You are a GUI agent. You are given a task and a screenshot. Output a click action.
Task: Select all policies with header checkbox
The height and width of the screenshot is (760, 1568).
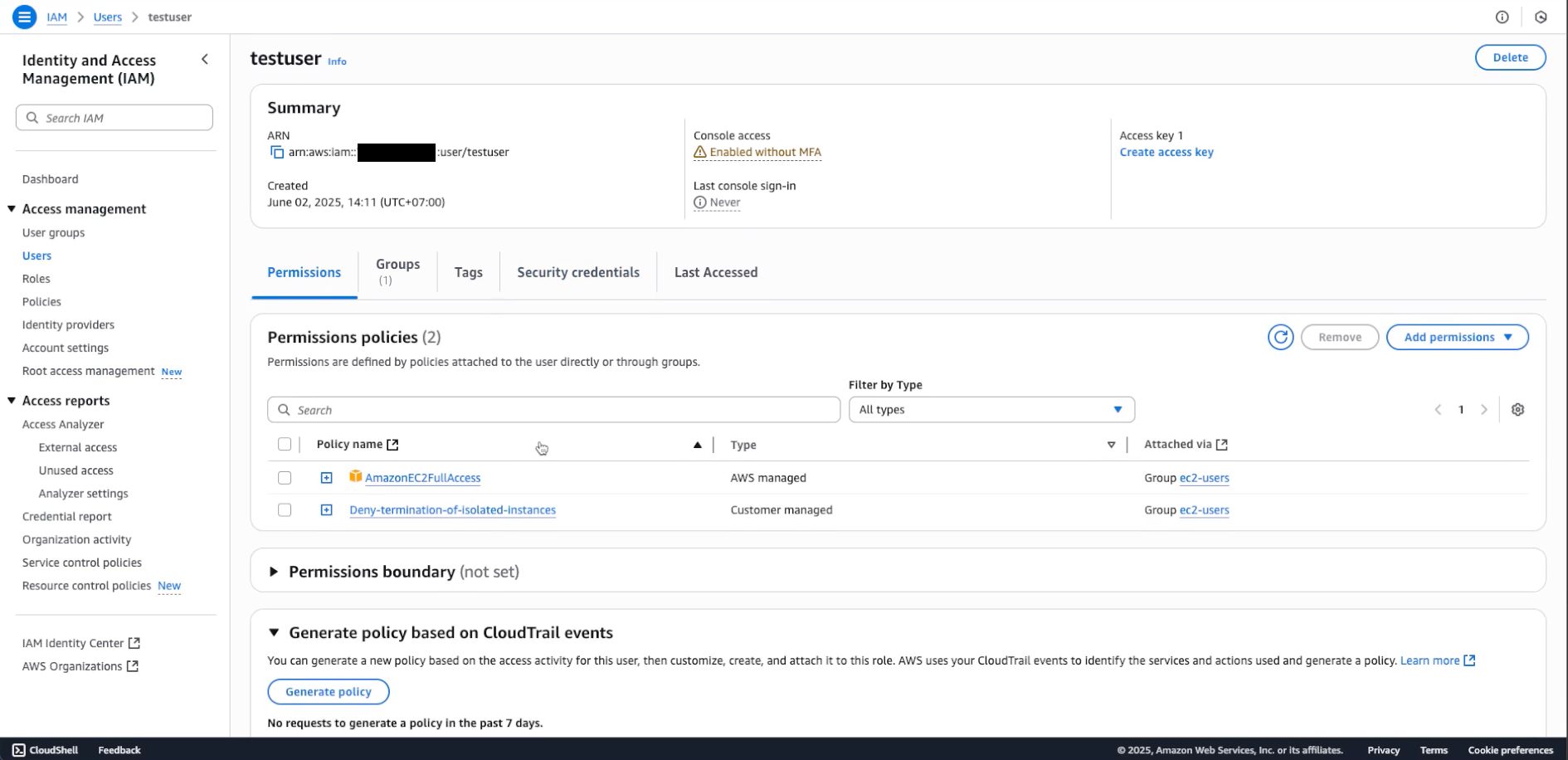click(x=285, y=445)
